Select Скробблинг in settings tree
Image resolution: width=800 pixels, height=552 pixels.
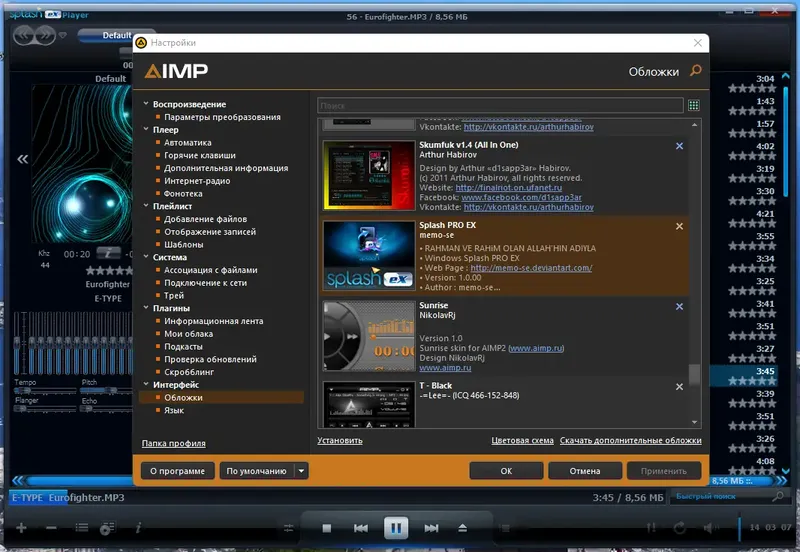189,372
